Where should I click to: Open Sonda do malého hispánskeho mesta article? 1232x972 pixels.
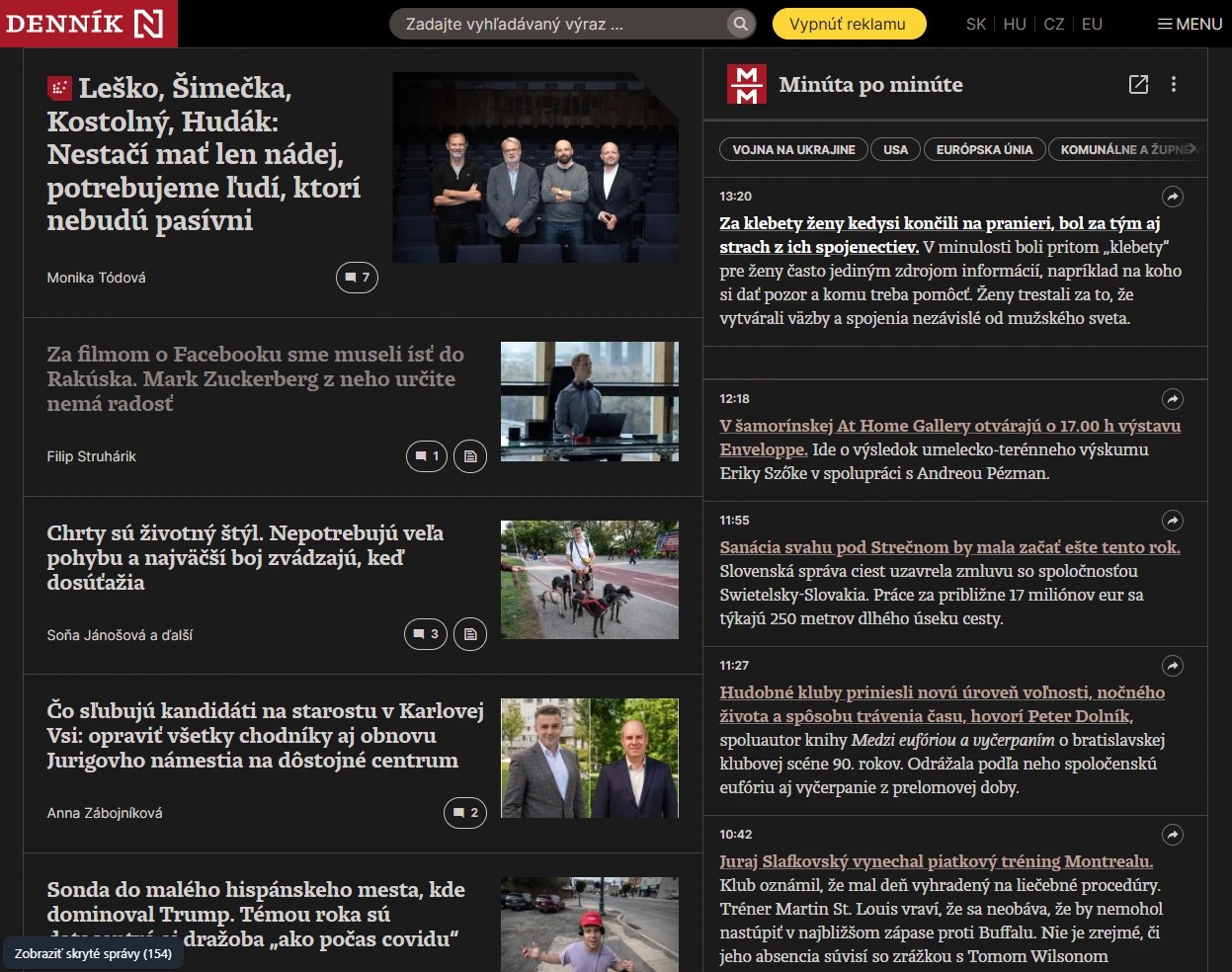pyautogui.click(x=255, y=914)
